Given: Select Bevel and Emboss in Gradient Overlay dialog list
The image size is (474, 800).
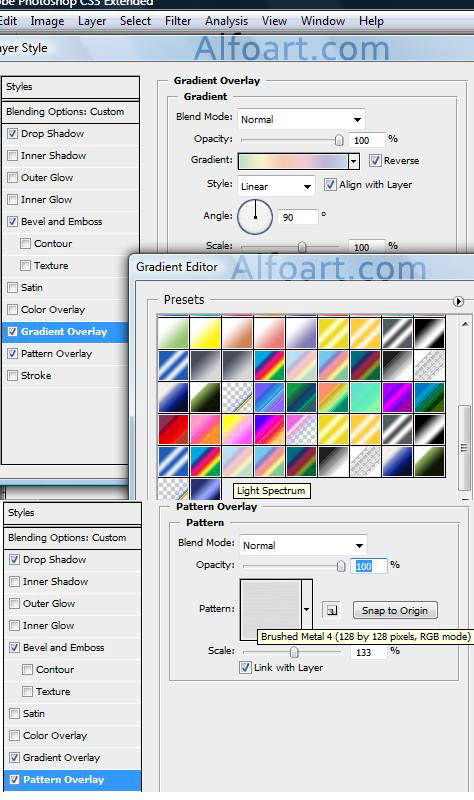Looking at the screenshot, I should coord(61,221).
